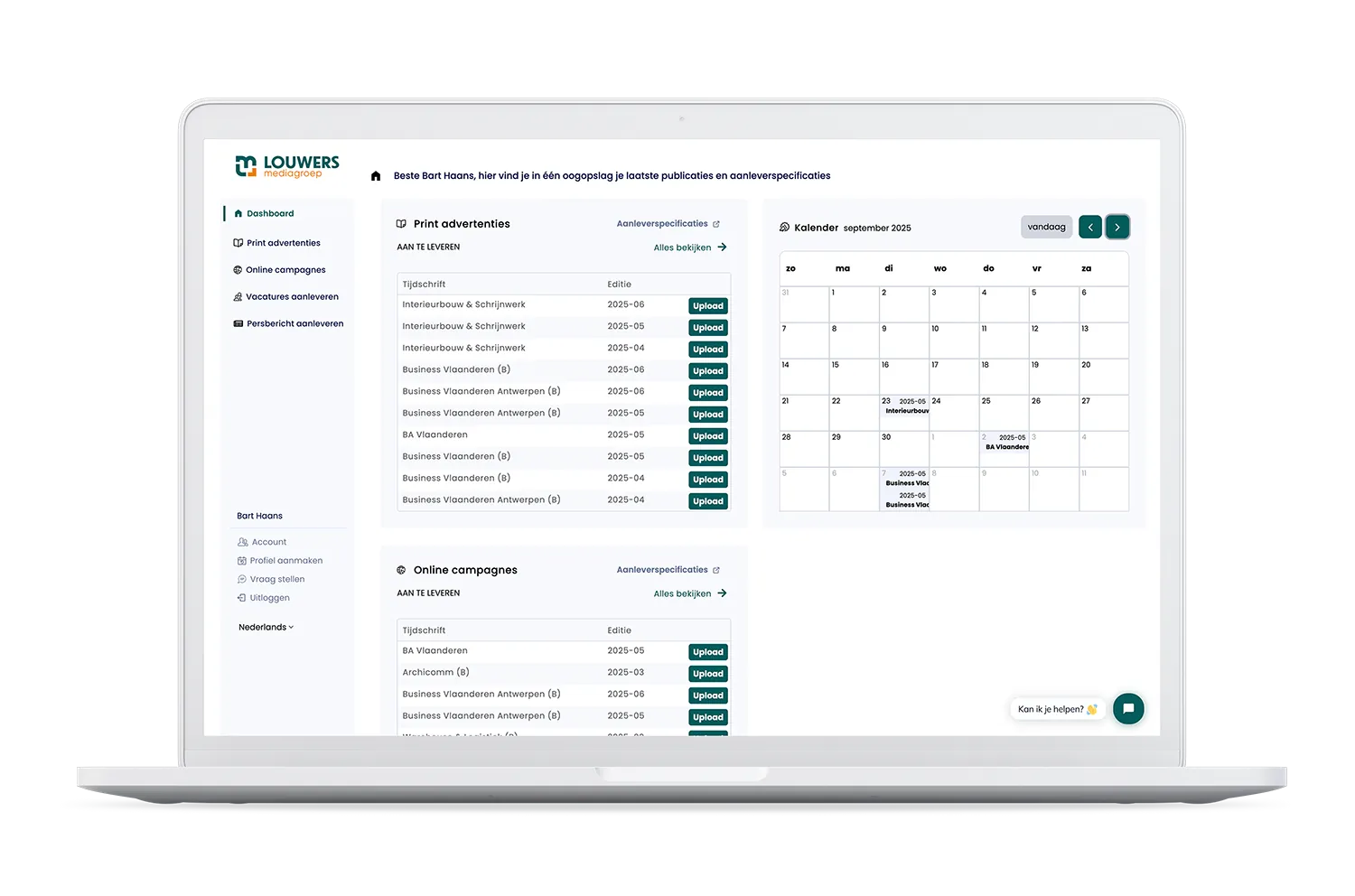This screenshot has width=1355, height=896.
Task: Upload for print BA Vlaanderen 2025-05
Action: point(708,436)
